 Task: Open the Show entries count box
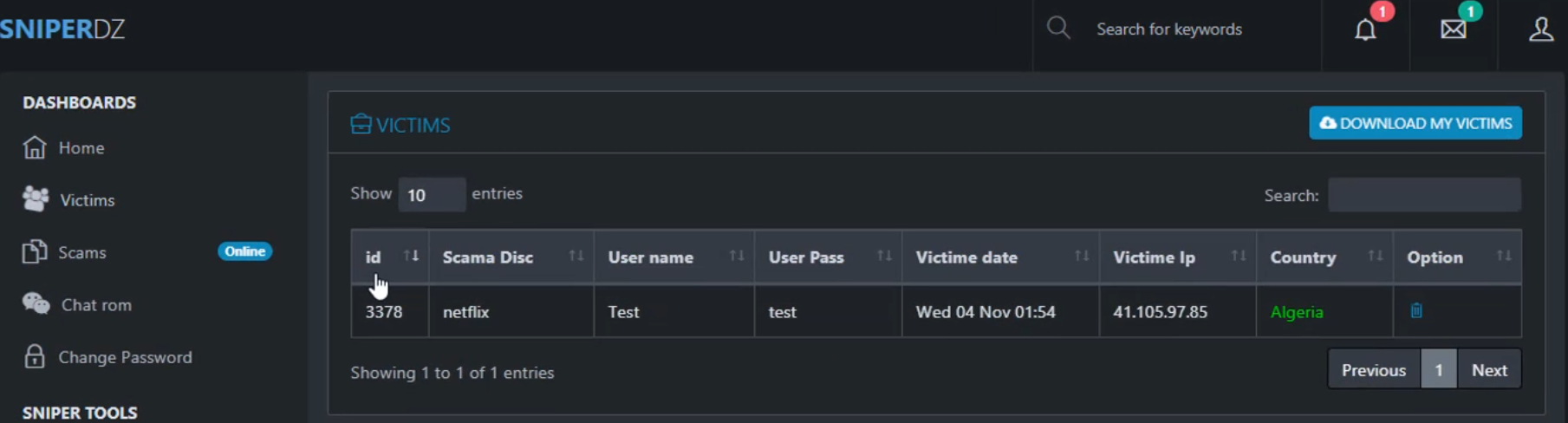[432, 194]
